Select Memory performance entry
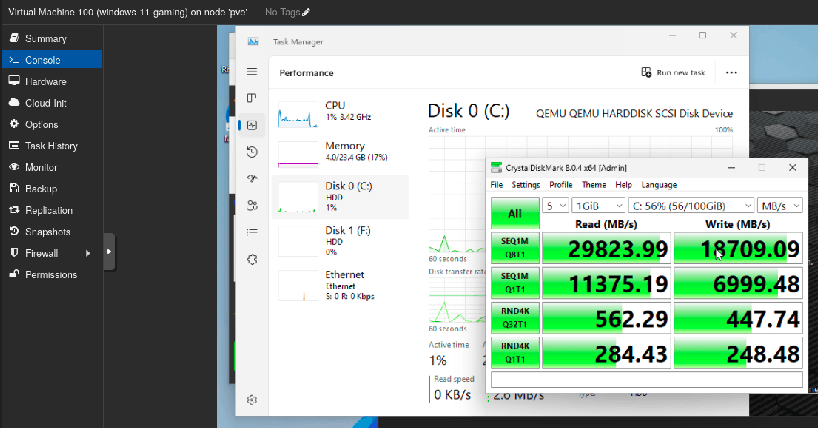818x428 pixels. pos(340,154)
